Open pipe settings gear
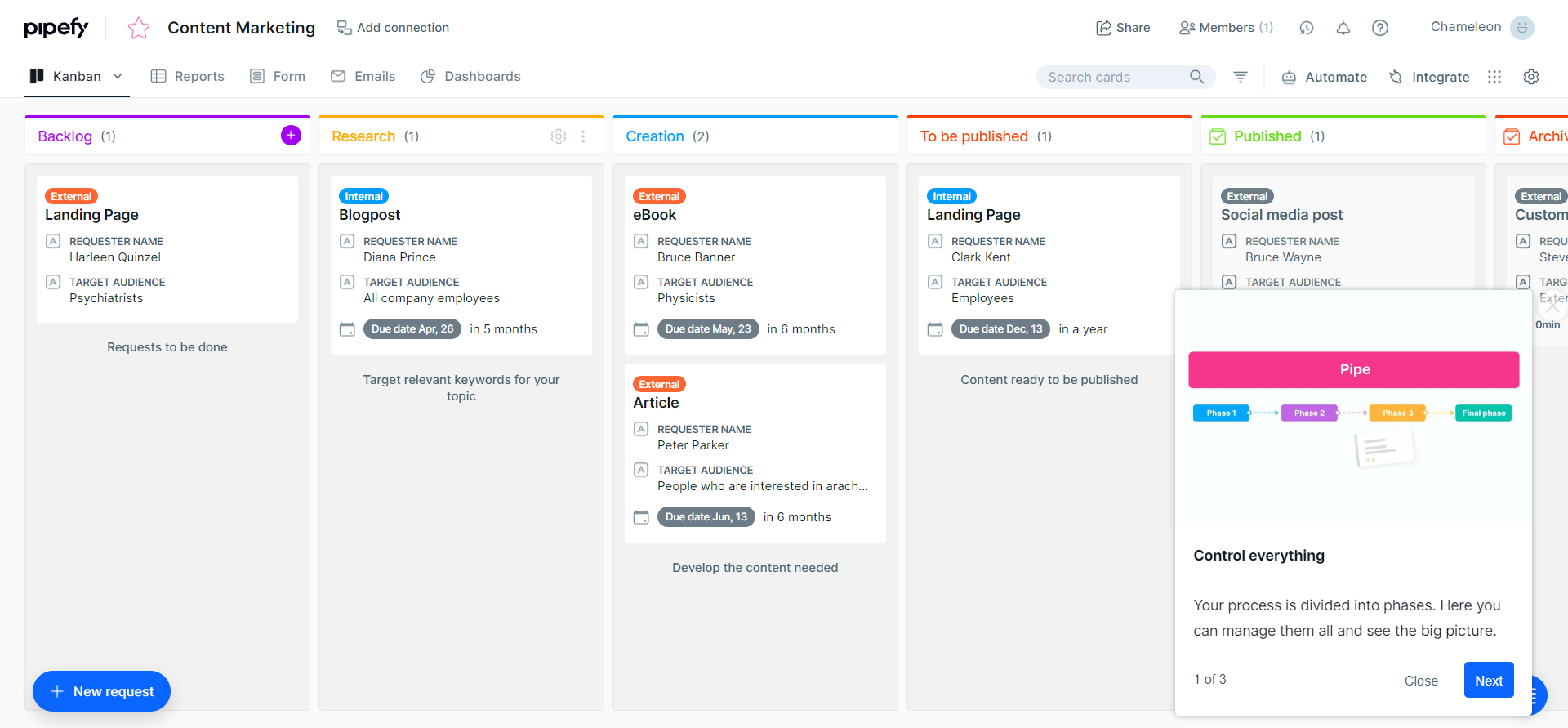 tap(1531, 77)
